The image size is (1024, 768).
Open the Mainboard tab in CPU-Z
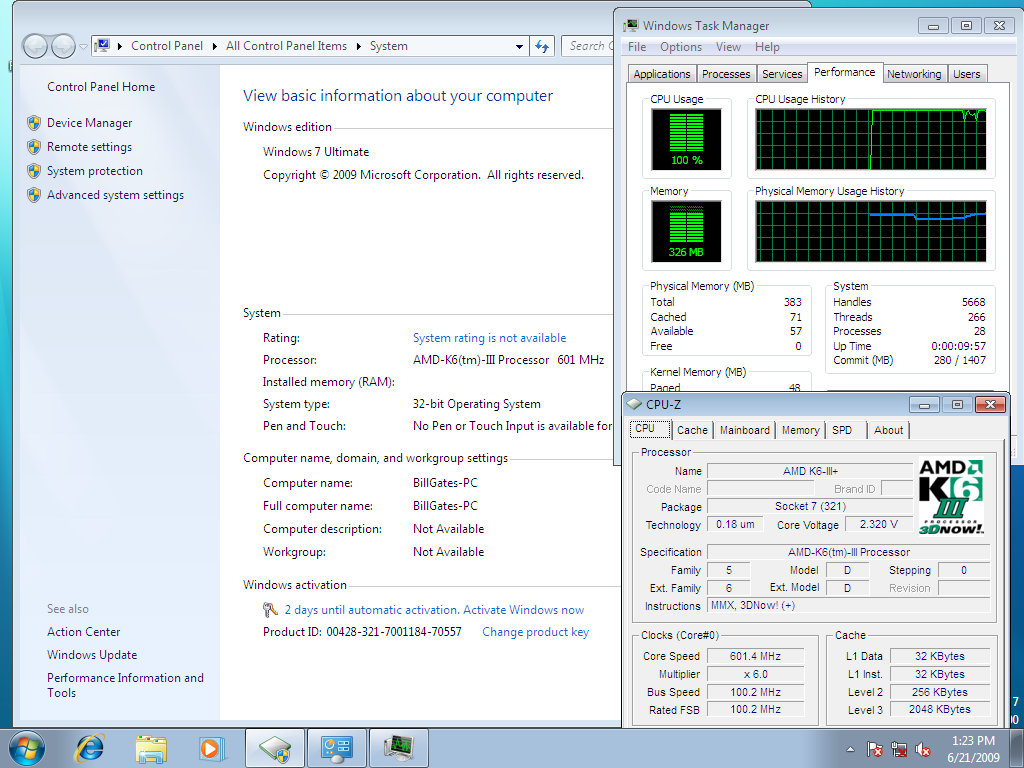tap(744, 430)
